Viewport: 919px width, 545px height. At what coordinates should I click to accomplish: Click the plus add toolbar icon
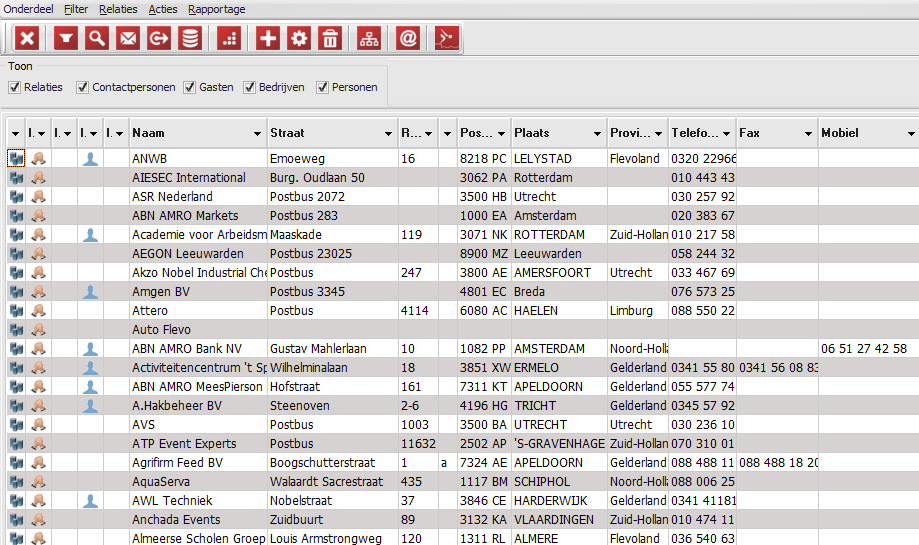pos(268,39)
